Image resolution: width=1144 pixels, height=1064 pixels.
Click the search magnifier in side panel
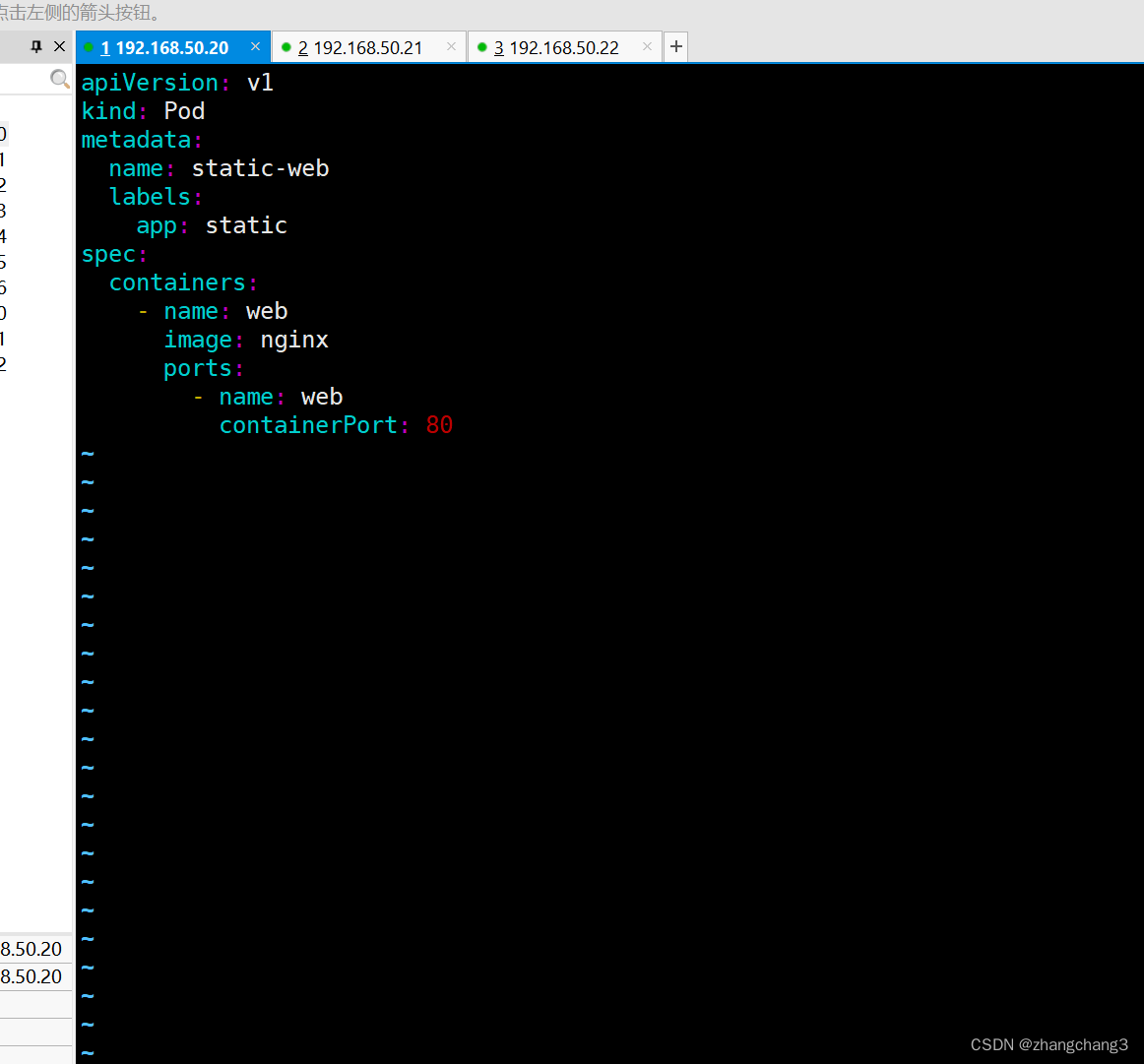click(60, 79)
